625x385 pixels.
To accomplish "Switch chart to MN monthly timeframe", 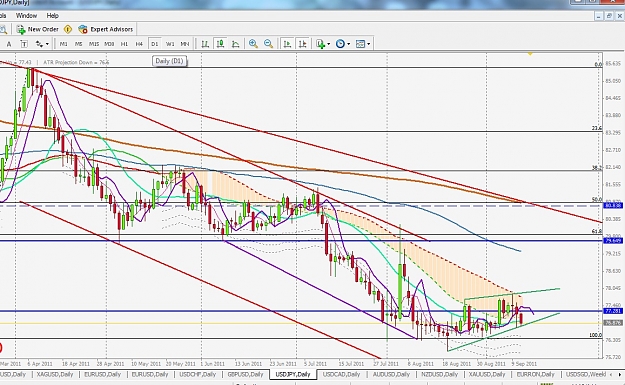I will (x=185, y=44).
